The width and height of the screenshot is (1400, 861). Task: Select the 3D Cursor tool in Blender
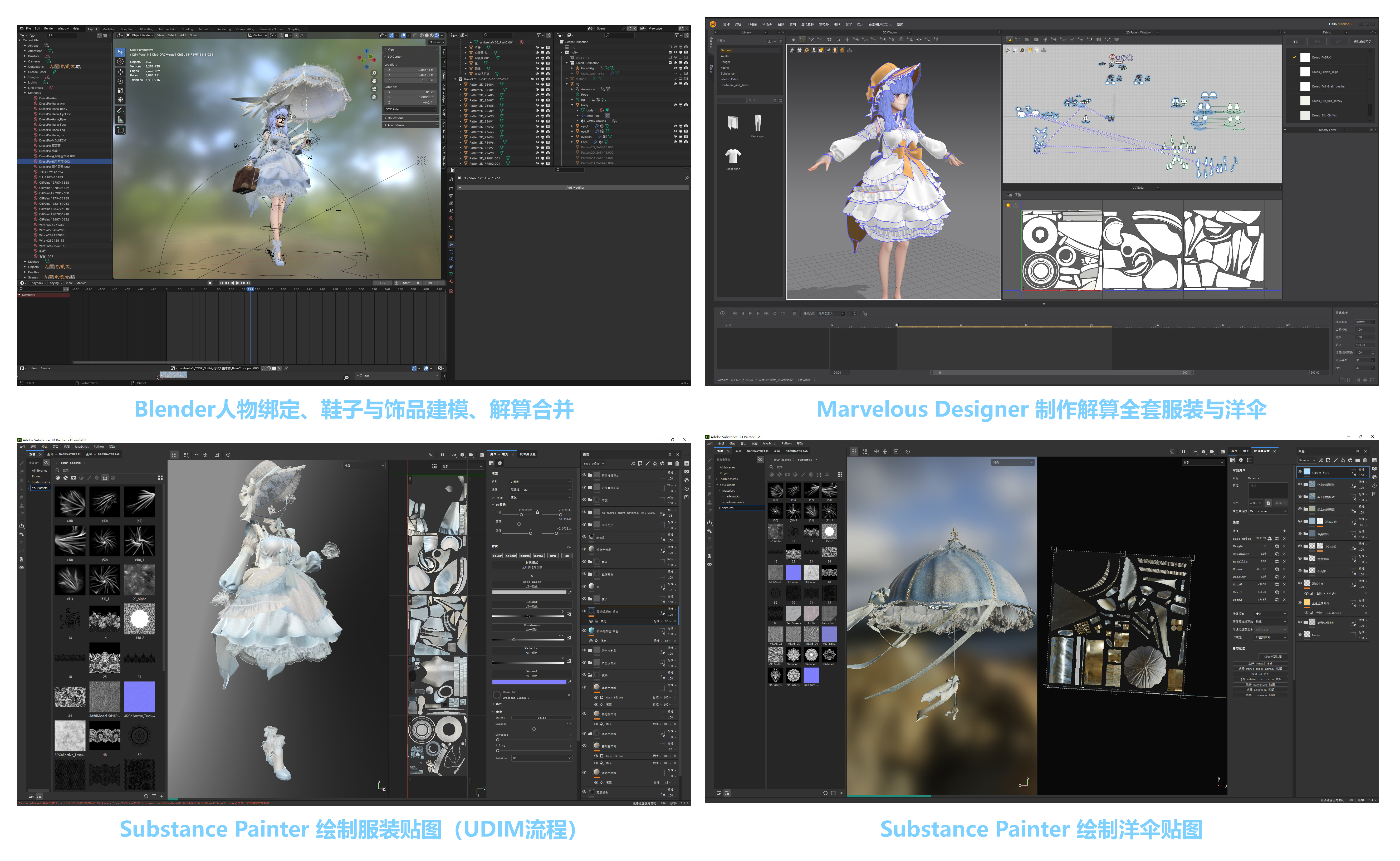coord(120,61)
